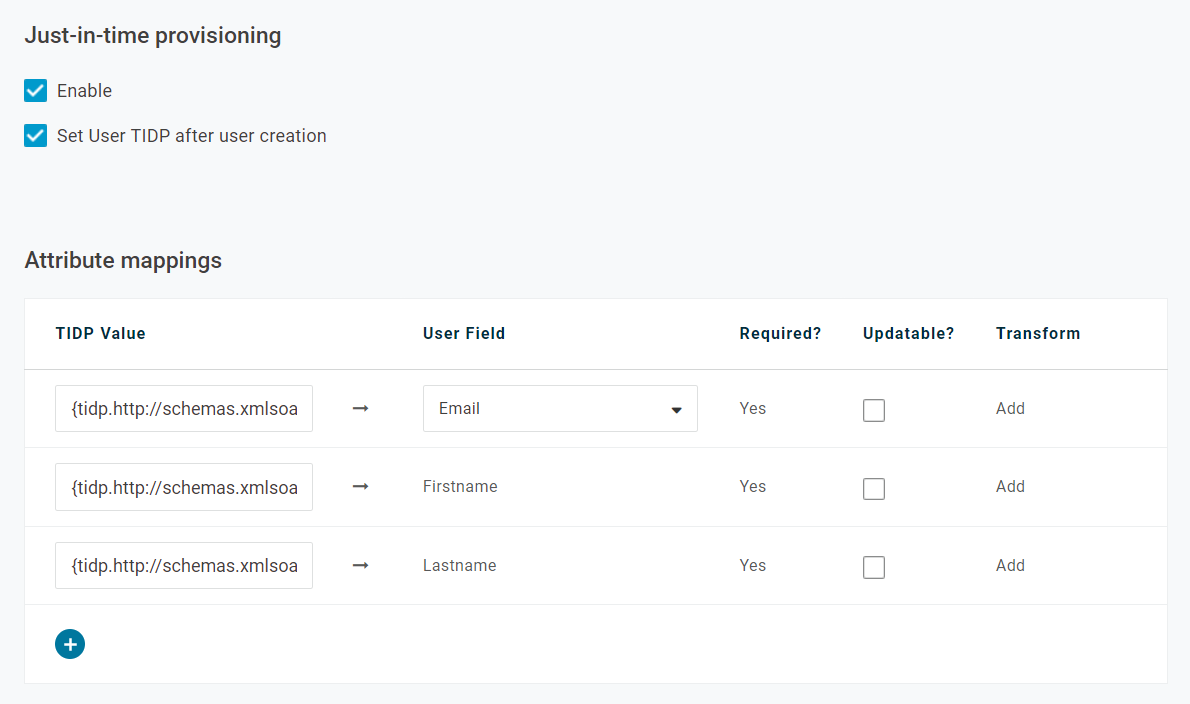Click the Attribute mappings section heading
Screen dimensions: 1190x704
[x=123, y=260]
